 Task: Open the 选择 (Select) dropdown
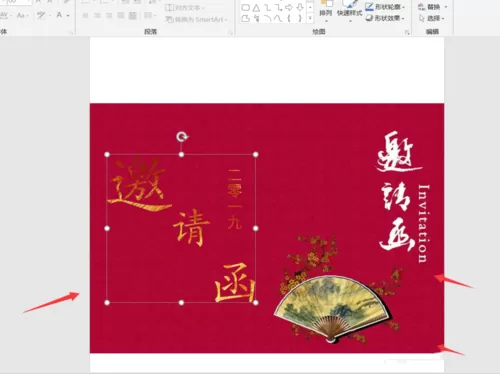coord(432,18)
